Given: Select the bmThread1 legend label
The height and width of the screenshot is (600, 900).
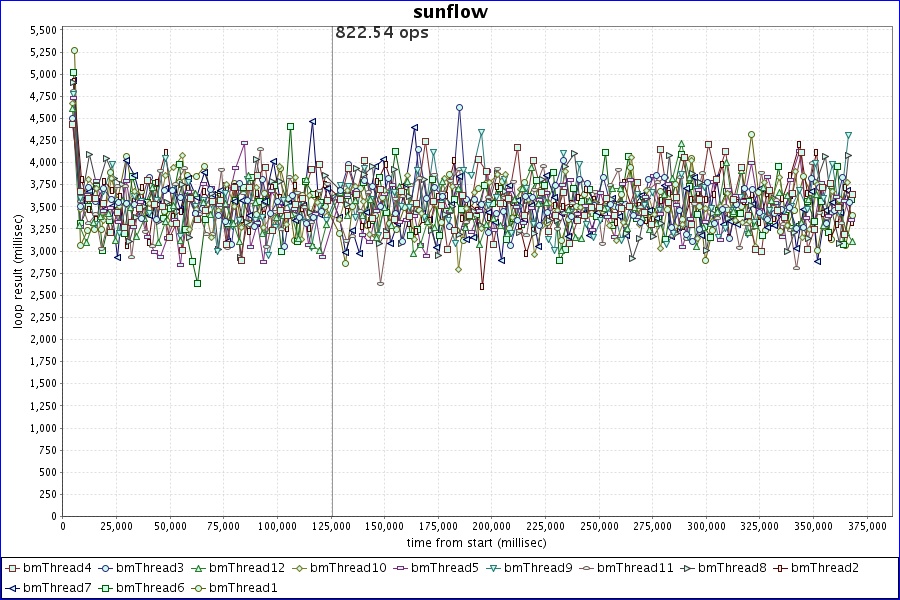Looking at the screenshot, I should pyautogui.click(x=242, y=588).
